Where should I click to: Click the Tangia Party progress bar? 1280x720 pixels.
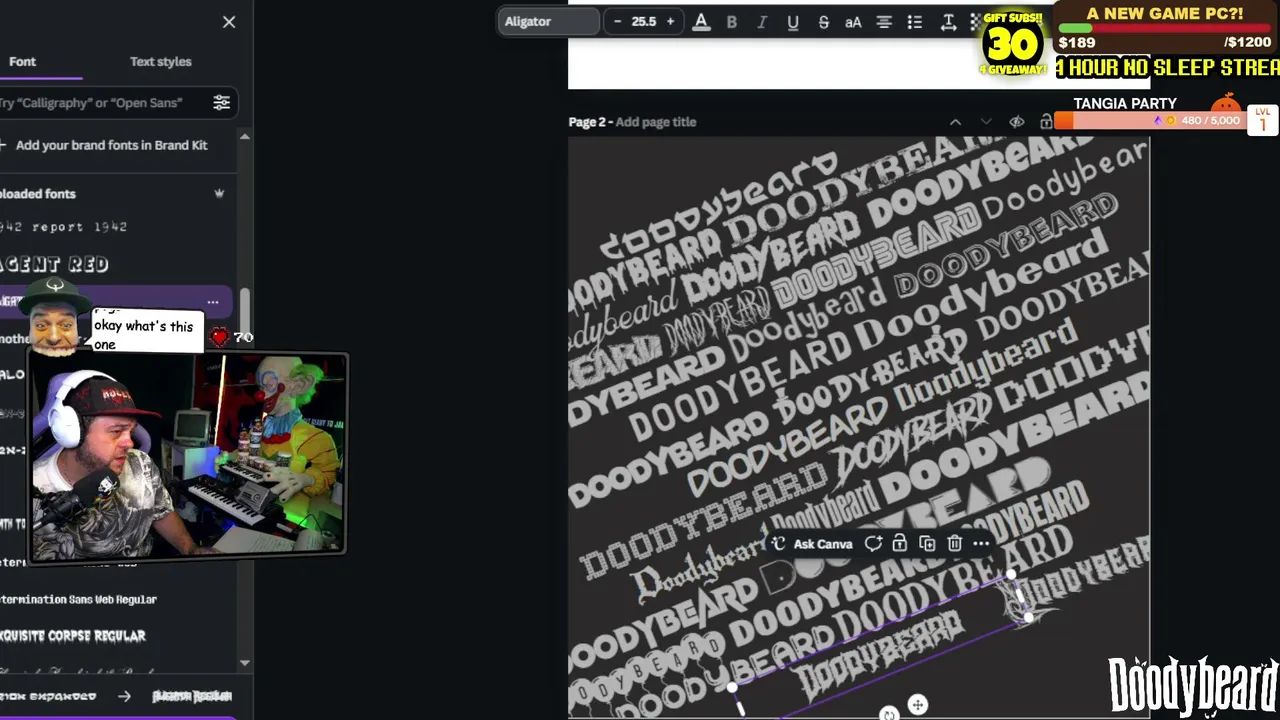pos(1150,121)
